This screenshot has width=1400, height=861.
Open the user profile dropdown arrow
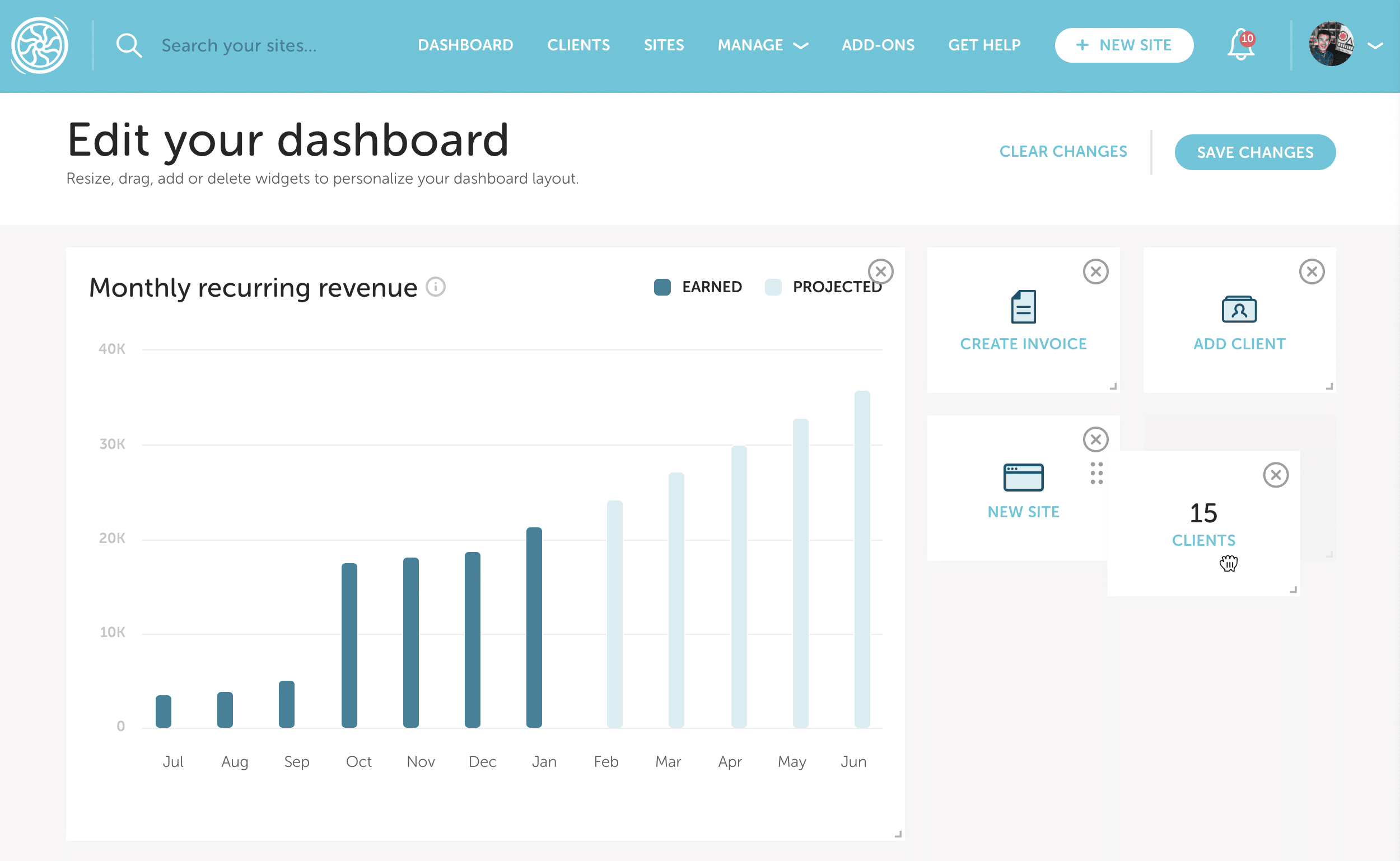pyautogui.click(x=1375, y=45)
